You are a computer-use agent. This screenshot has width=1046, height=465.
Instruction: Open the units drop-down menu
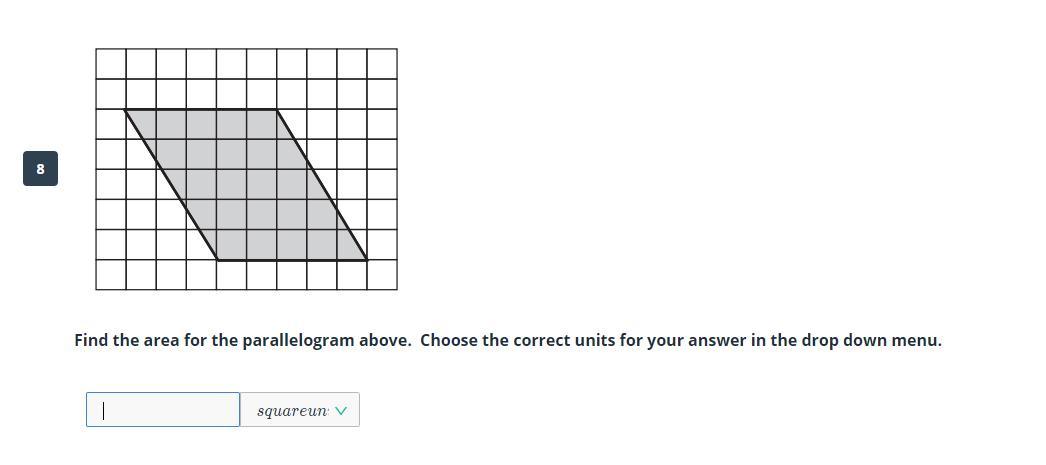299,410
